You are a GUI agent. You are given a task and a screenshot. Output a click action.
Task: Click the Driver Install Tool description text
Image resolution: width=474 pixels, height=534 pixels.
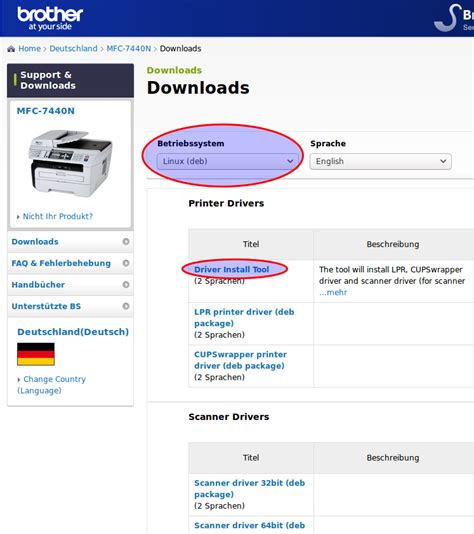(392, 275)
